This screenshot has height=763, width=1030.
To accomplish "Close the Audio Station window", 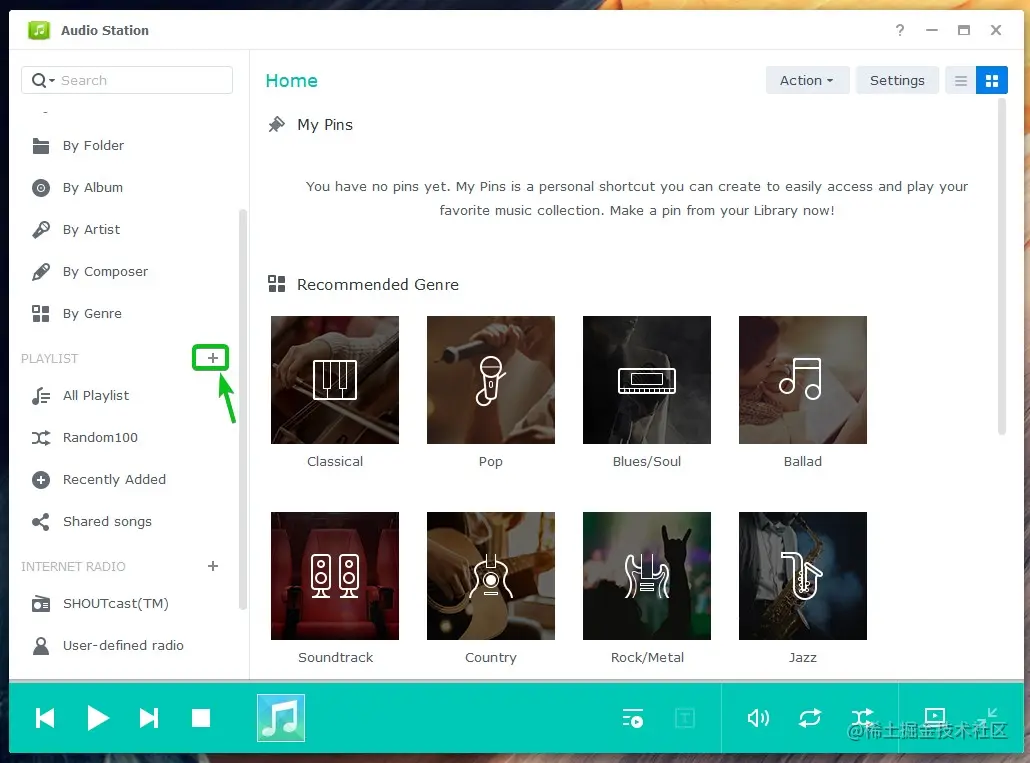I will tap(996, 30).
